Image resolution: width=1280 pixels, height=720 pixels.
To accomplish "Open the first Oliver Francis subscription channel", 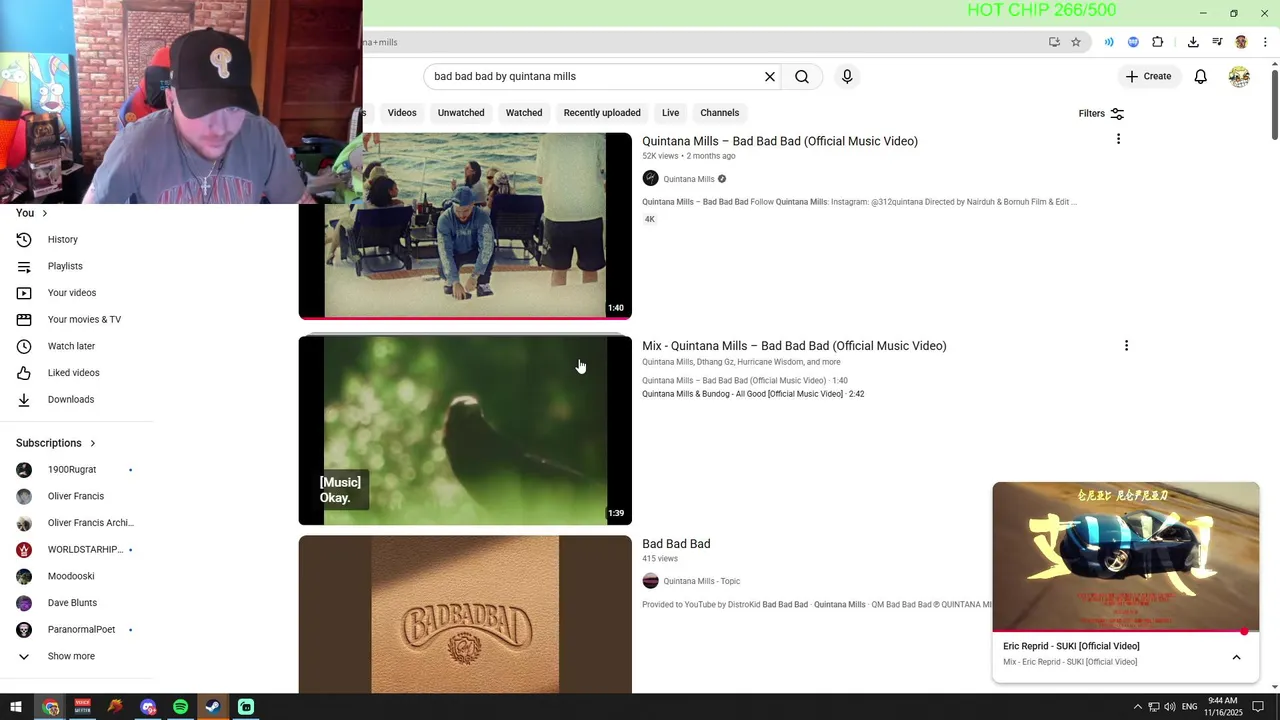I will (x=77, y=496).
